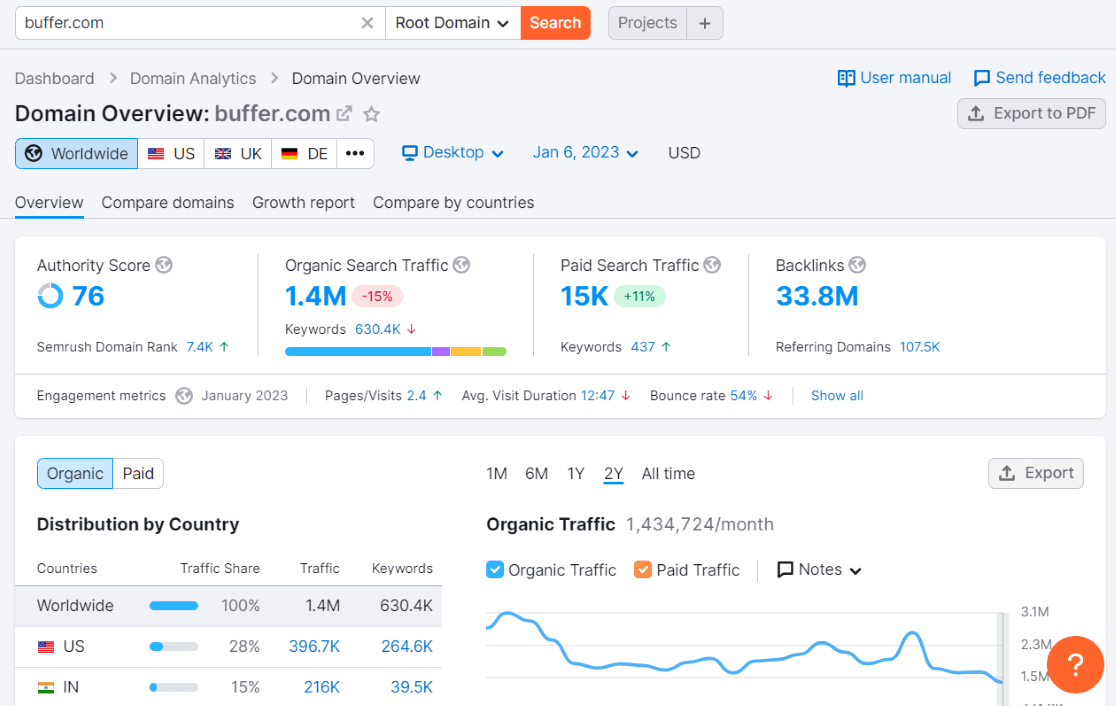Expand more countries with the ellipsis button
Screen dimensions: 1116x706
coord(355,152)
